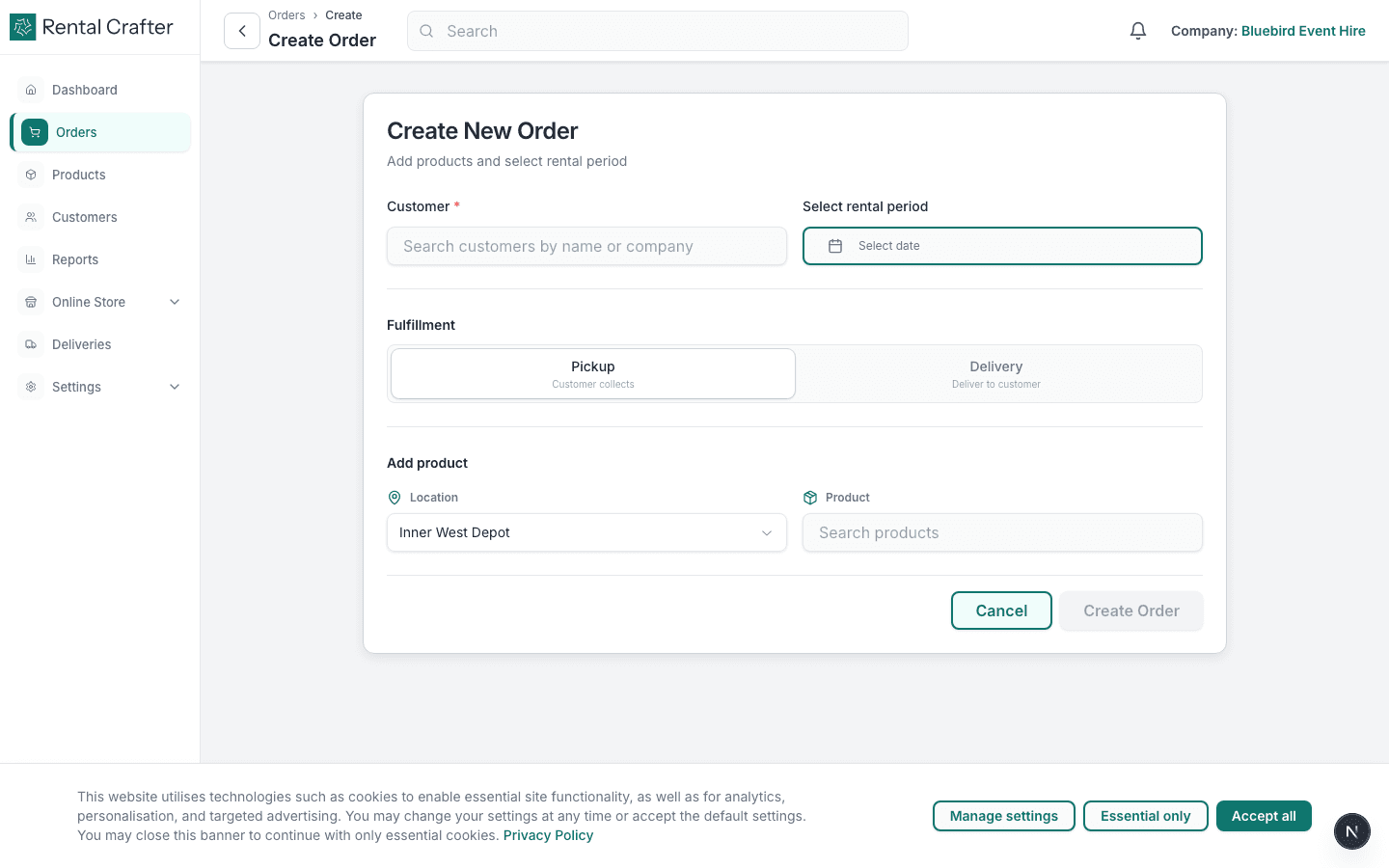
Task: Click the Online Store sidebar label
Action: [89, 302]
